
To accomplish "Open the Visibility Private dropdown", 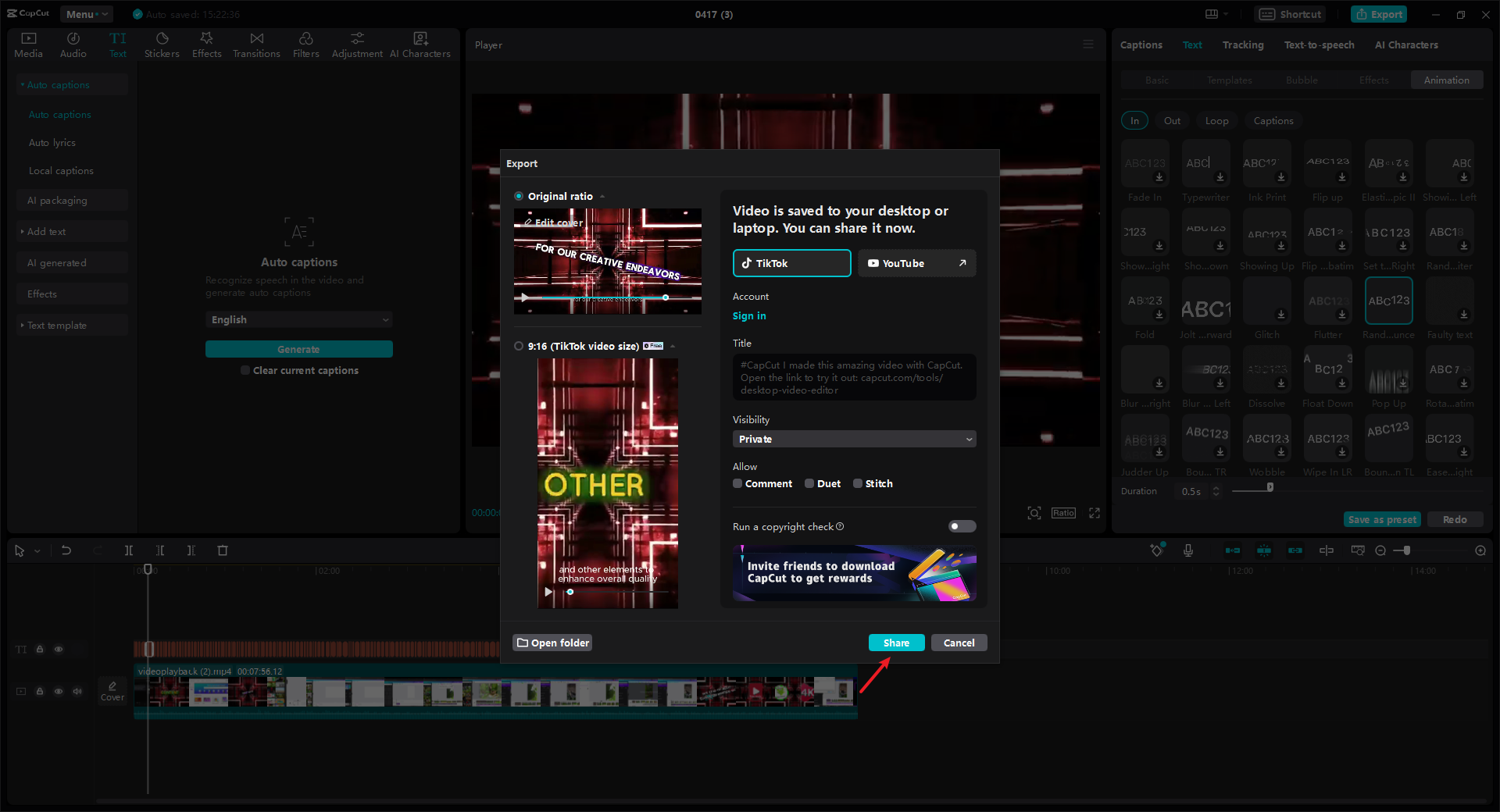I will click(854, 440).
